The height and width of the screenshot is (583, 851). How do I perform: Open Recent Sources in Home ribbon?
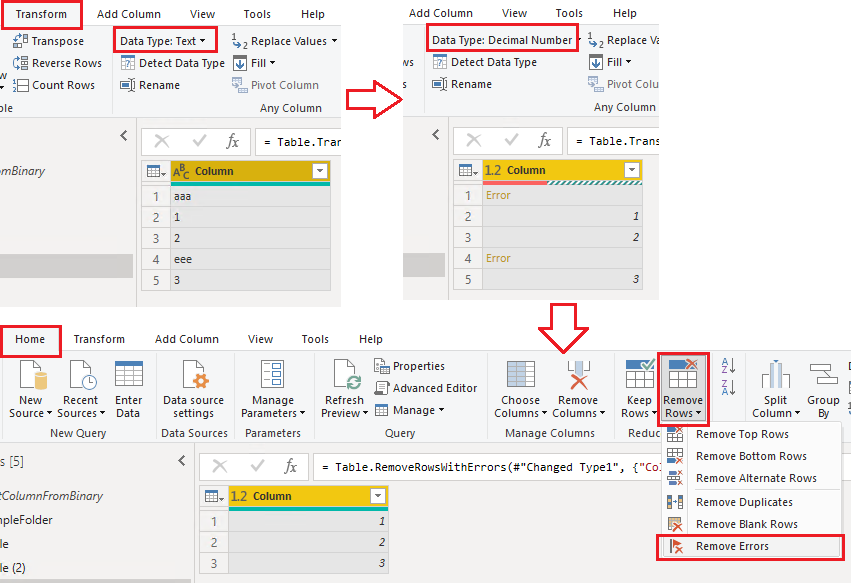(x=80, y=389)
